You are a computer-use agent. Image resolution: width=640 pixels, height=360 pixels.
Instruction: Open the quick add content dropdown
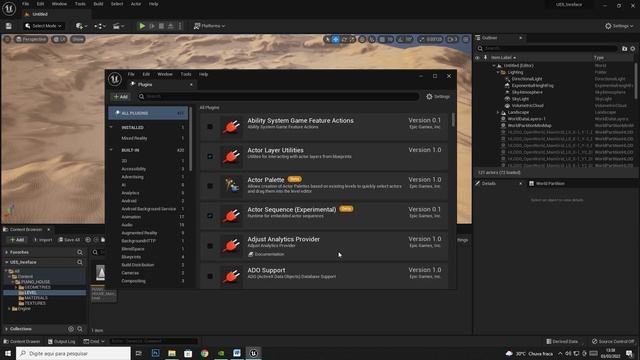tap(81, 26)
